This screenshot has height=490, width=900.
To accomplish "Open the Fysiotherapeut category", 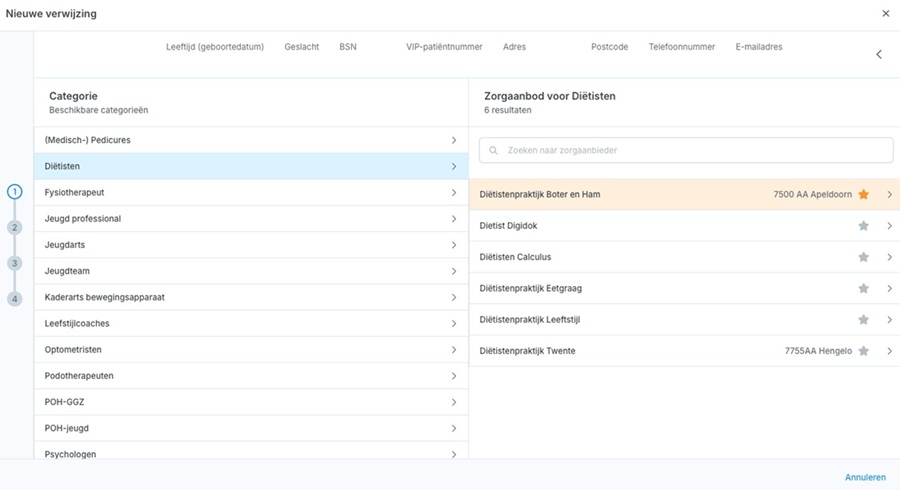I will 251,193.
